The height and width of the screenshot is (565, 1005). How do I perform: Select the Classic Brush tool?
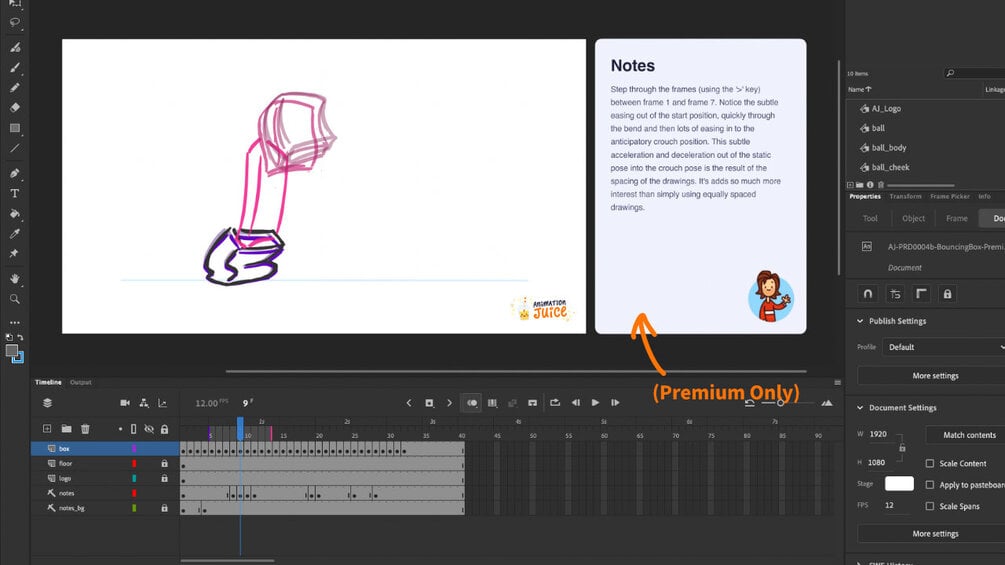15,67
